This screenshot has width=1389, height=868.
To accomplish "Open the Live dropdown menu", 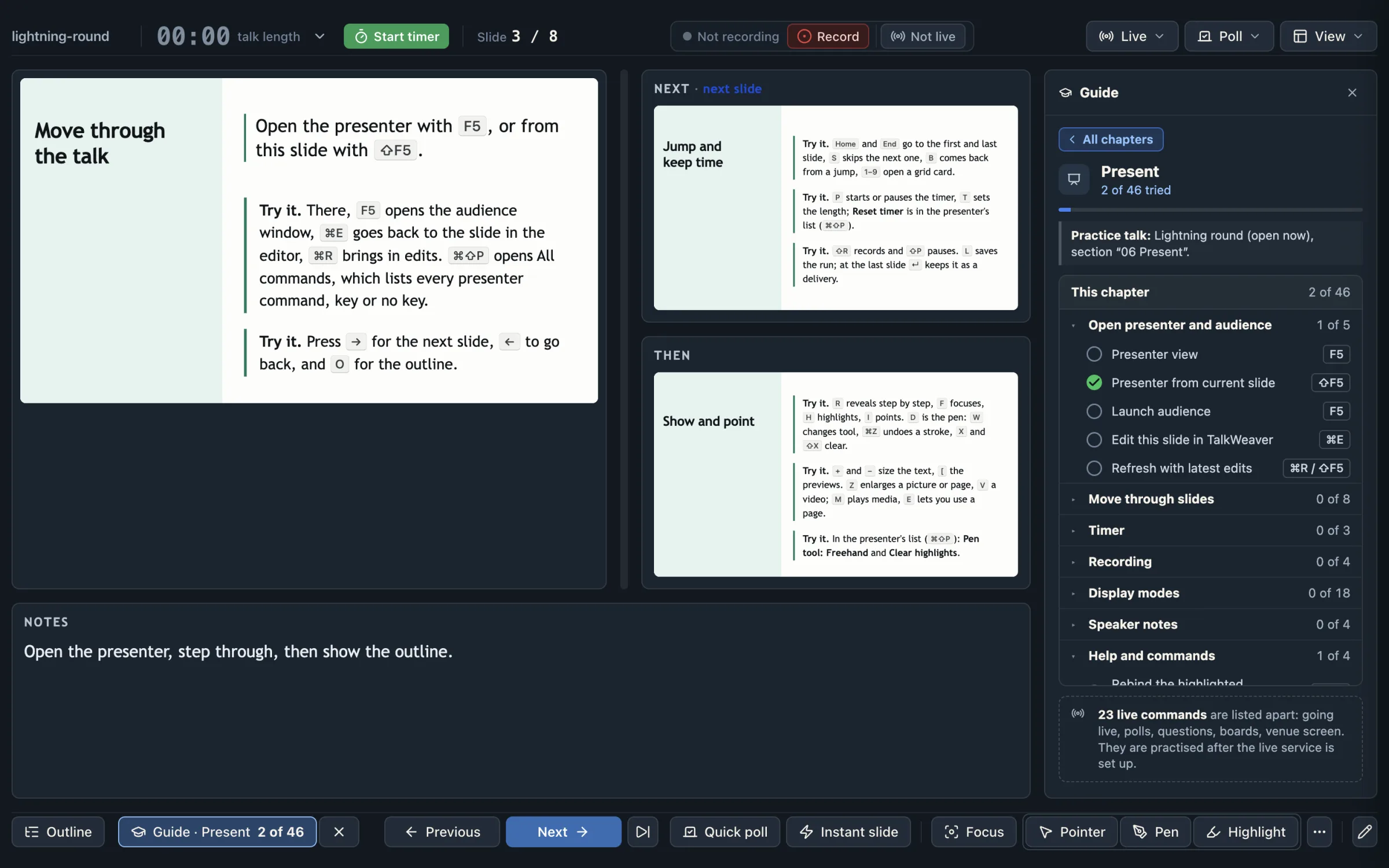I will [1131, 36].
